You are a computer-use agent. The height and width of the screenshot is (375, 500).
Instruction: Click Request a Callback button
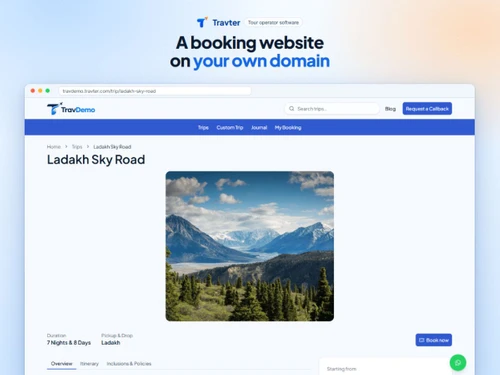coord(427,109)
